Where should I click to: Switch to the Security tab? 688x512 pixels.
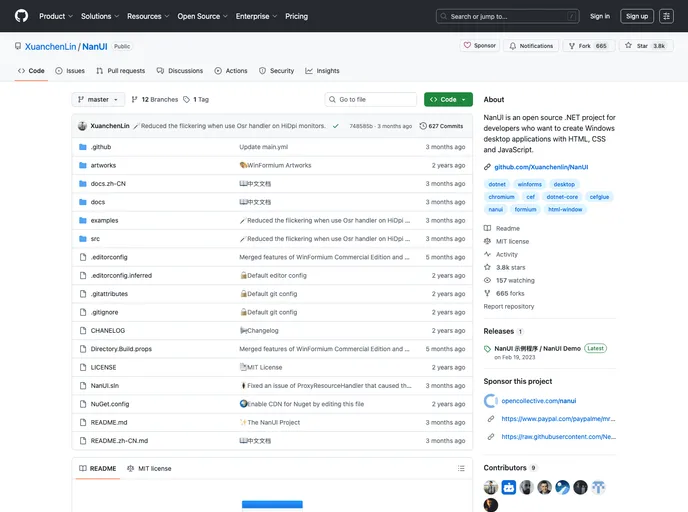pos(276,71)
